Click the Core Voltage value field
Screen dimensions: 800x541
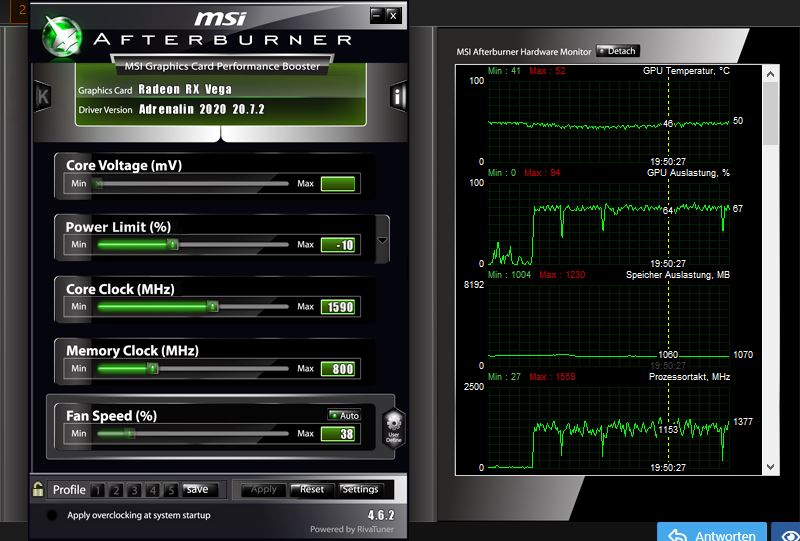tap(338, 184)
